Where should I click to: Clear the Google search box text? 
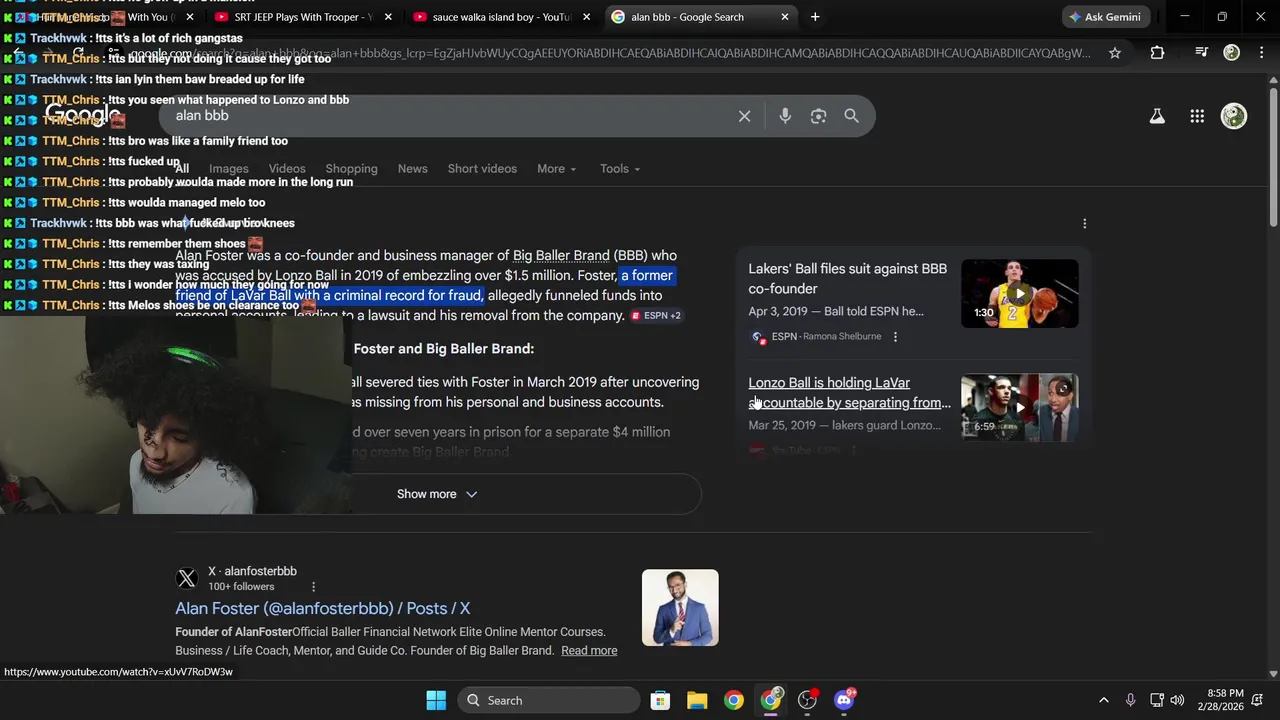pos(744,116)
